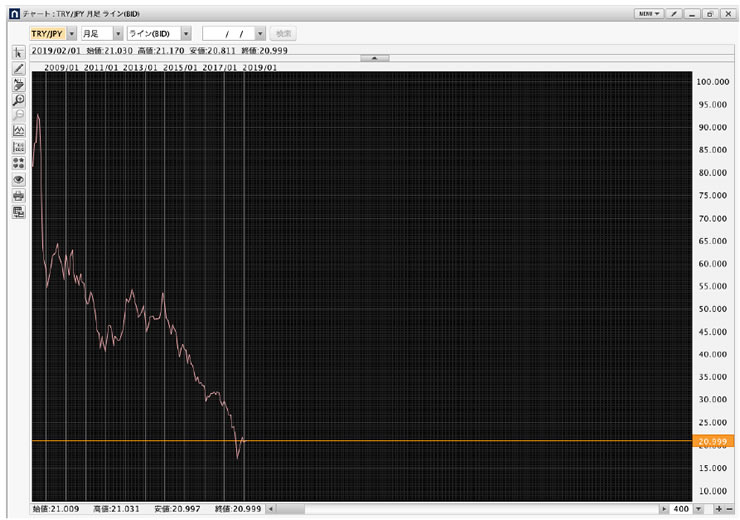The width and height of the screenshot is (740, 520).
Task: Open the technical indicators chart icon
Action: [18, 131]
